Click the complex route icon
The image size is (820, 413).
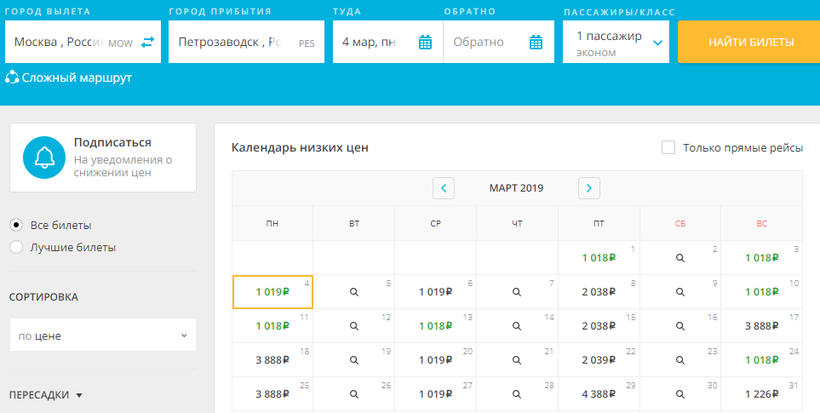(x=12, y=77)
